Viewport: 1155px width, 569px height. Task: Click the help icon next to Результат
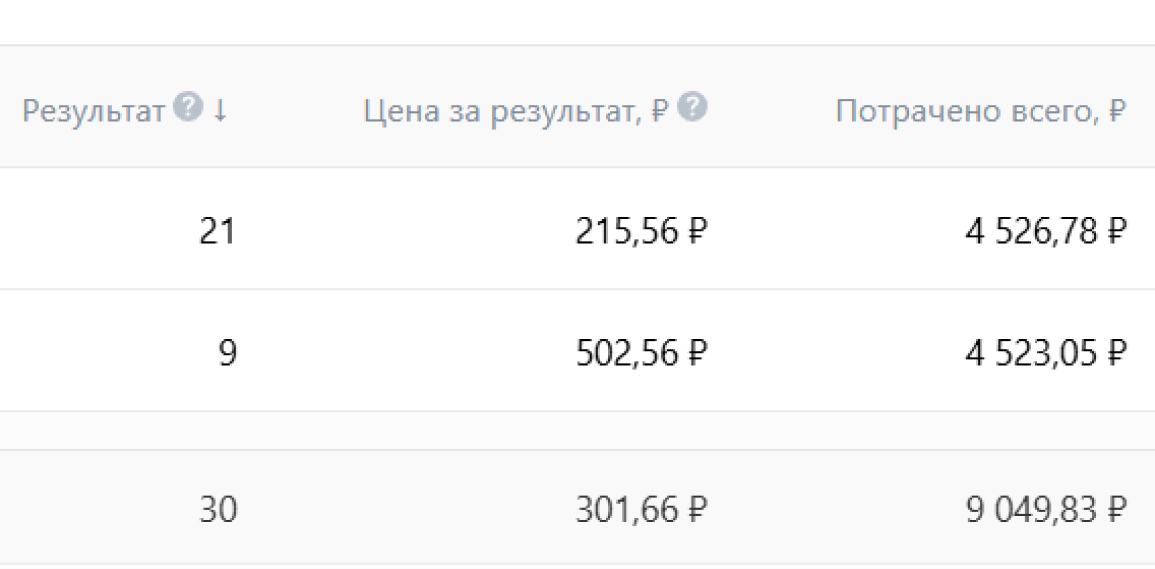(186, 108)
